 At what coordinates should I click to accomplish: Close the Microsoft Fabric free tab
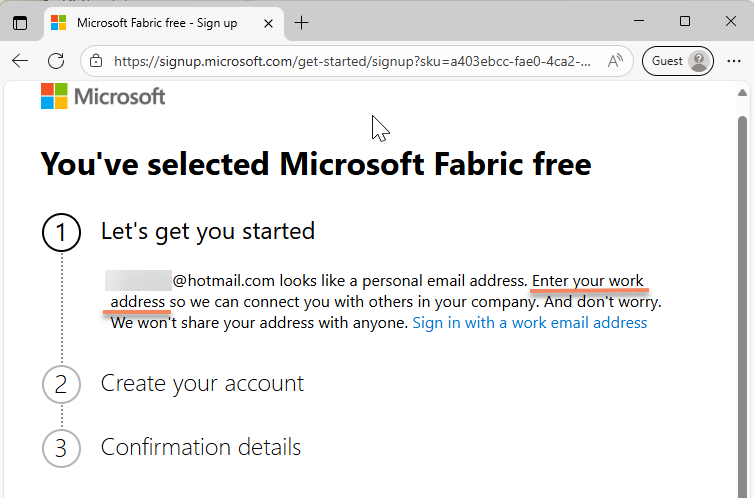coord(269,22)
